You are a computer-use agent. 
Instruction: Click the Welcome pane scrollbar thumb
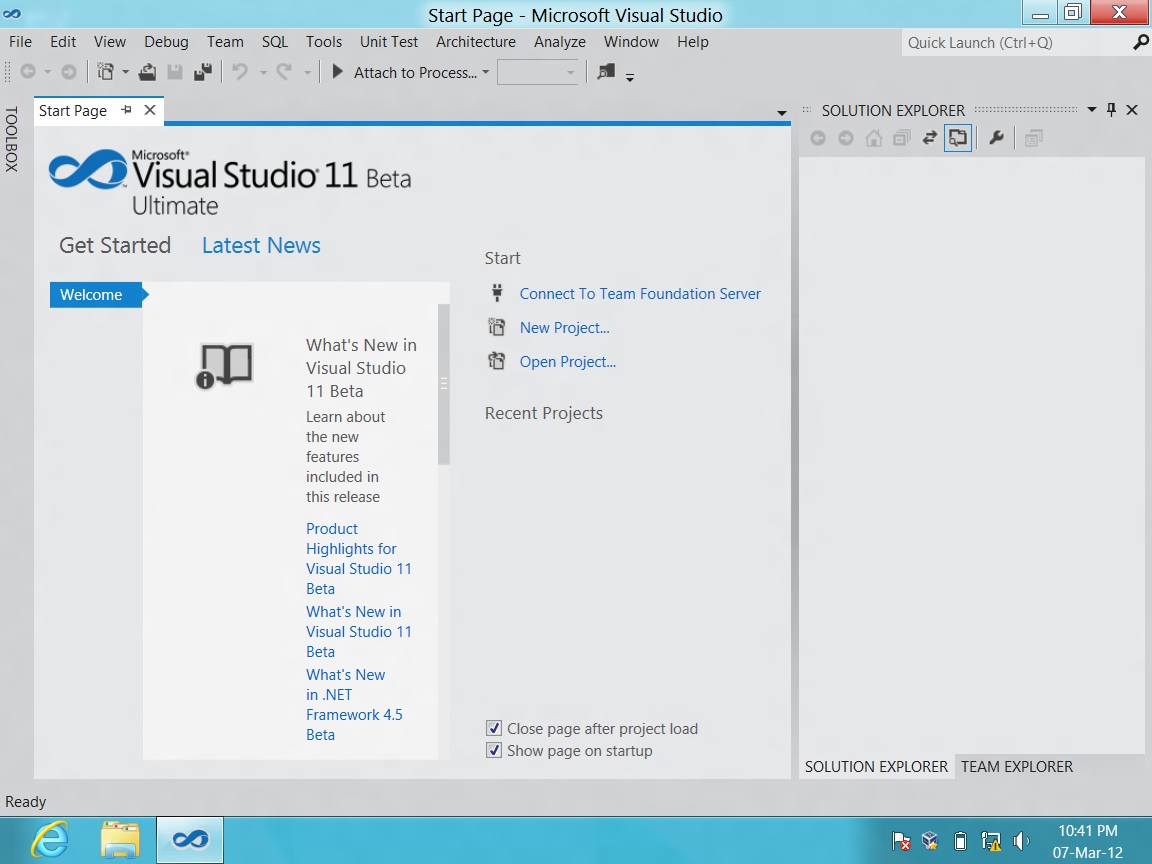pos(443,384)
